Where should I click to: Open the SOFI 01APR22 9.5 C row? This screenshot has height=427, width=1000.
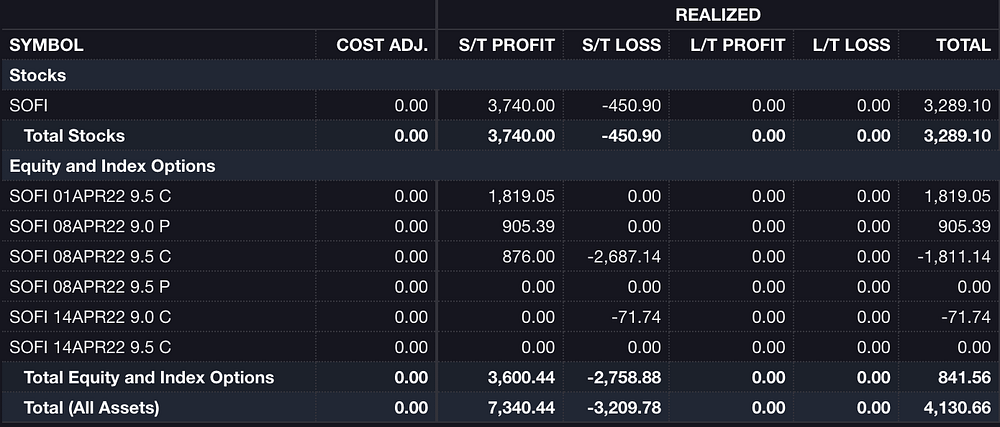point(500,196)
